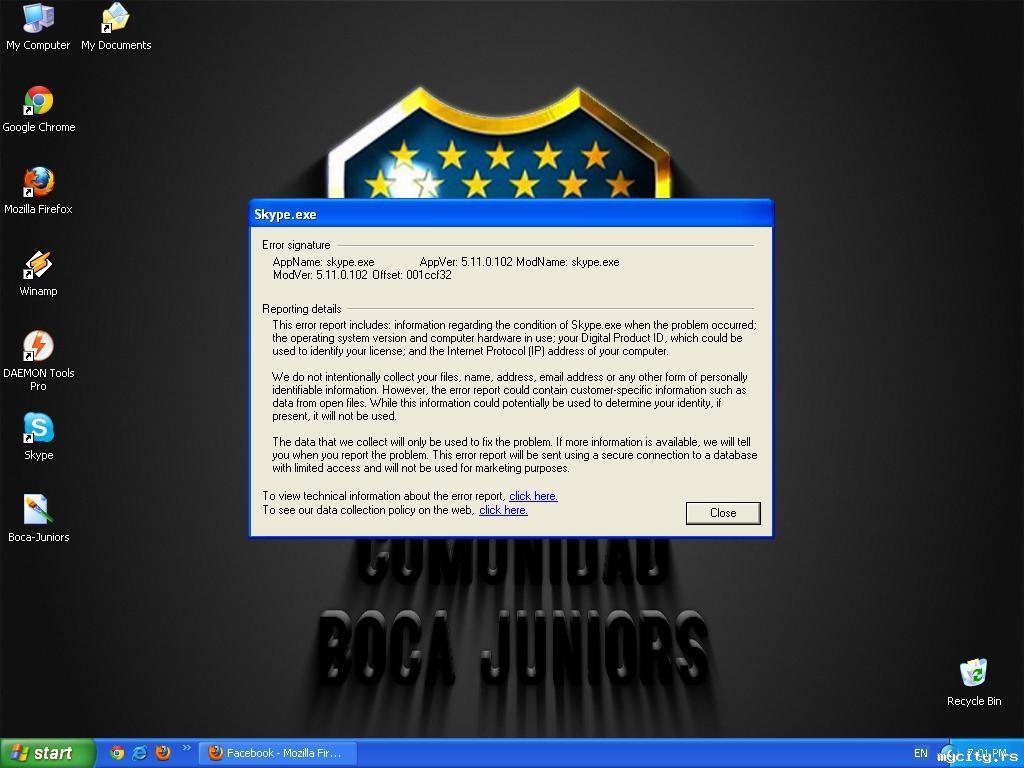Select the Google Chrome desktop shortcut
The height and width of the screenshot is (768, 1024).
pyautogui.click(x=39, y=110)
